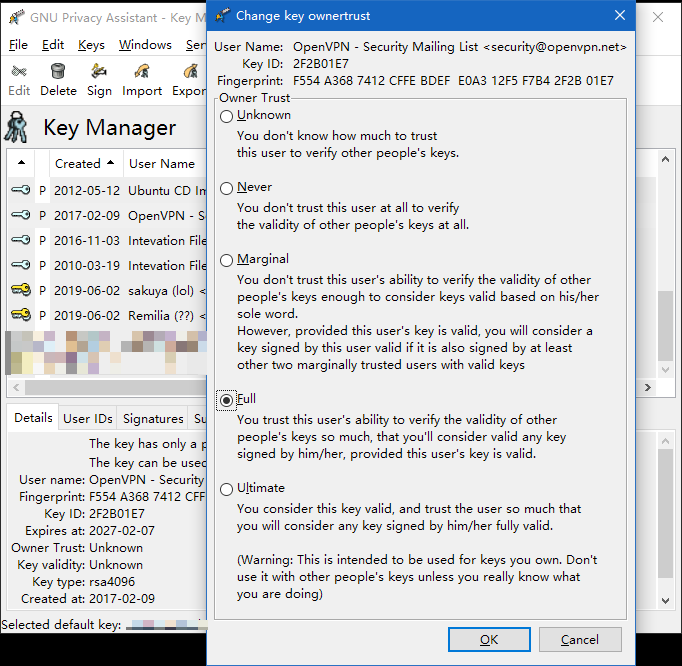Confirm ownertrust change with OK
682x666 pixels.
click(489, 640)
